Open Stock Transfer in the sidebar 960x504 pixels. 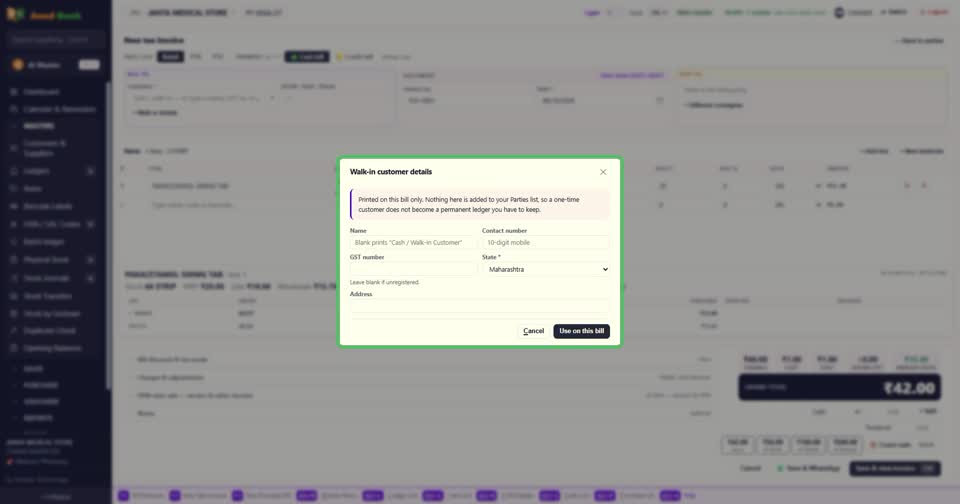pos(48,296)
